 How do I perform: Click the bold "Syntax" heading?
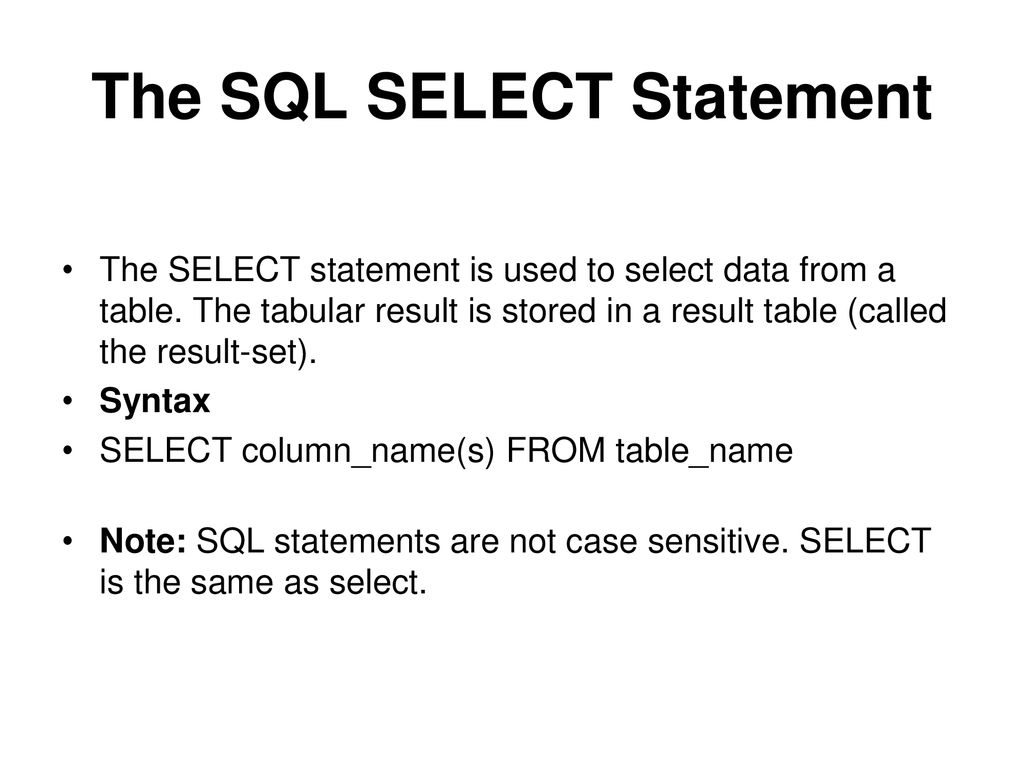click(155, 401)
